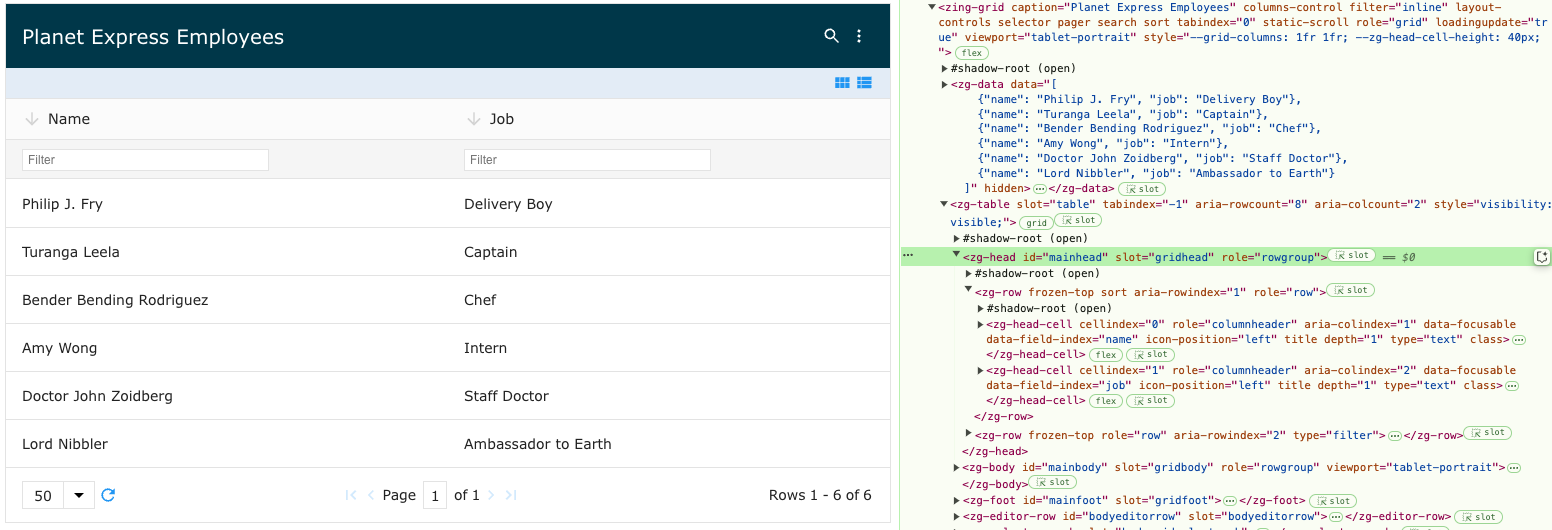Select the Delivery Boy job cell
The width and height of the screenshot is (1552, 530).
(x=668, y=204)
